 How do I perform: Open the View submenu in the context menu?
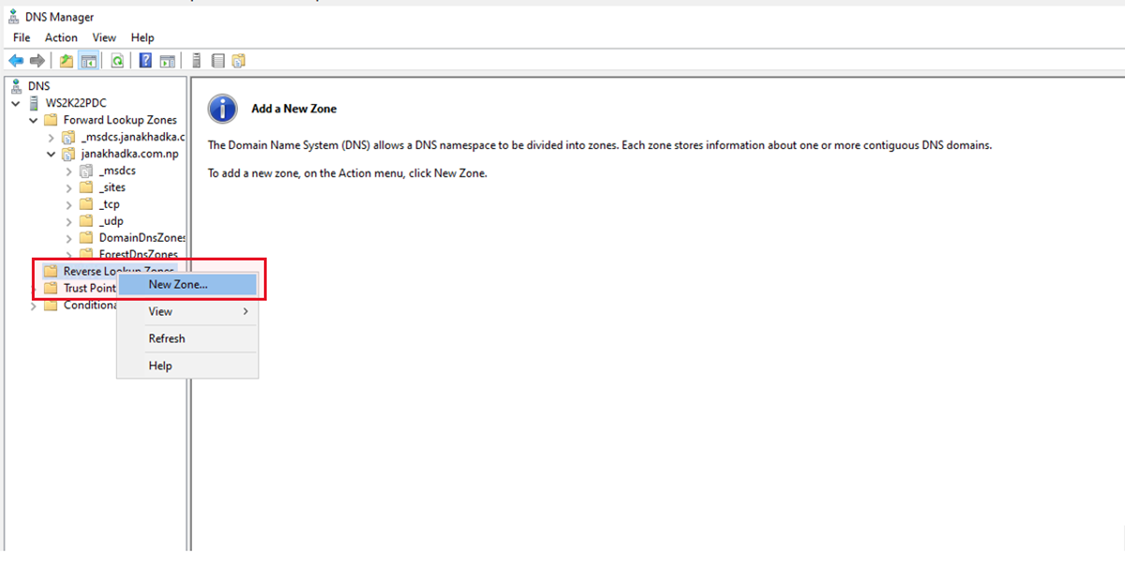[160, 311]
